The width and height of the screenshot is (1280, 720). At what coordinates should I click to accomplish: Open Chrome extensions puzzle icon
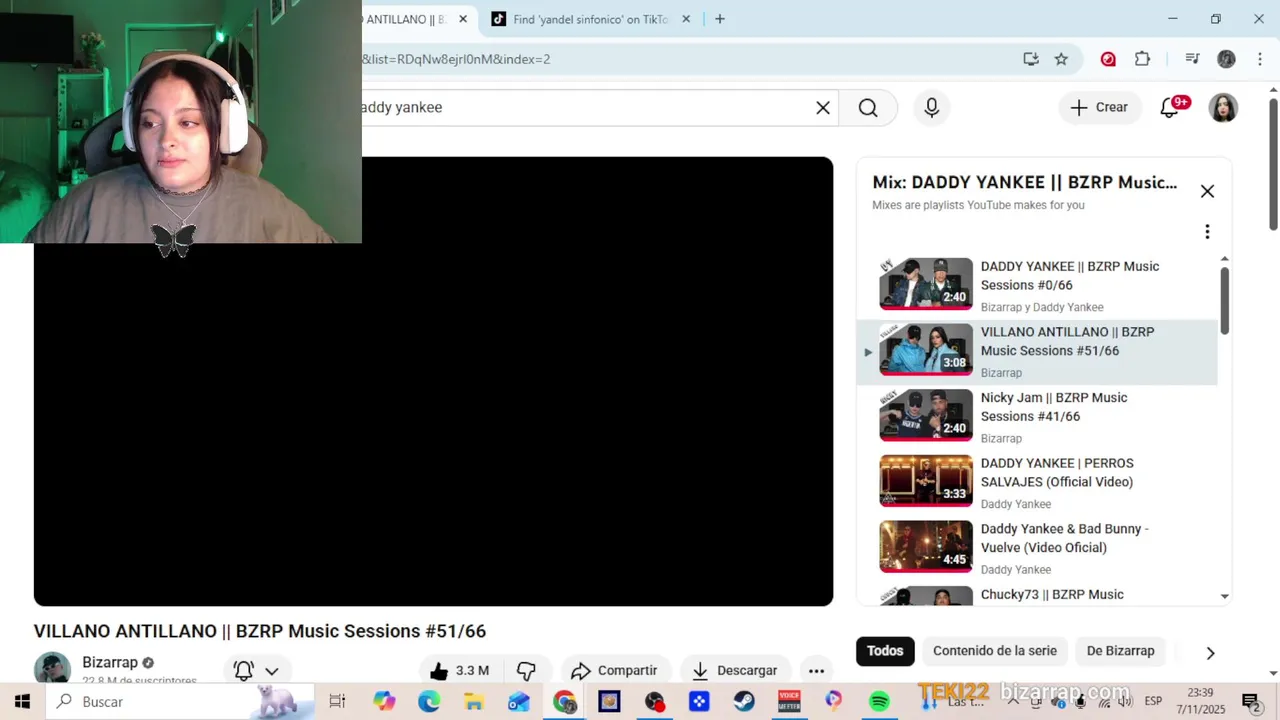1142,59
